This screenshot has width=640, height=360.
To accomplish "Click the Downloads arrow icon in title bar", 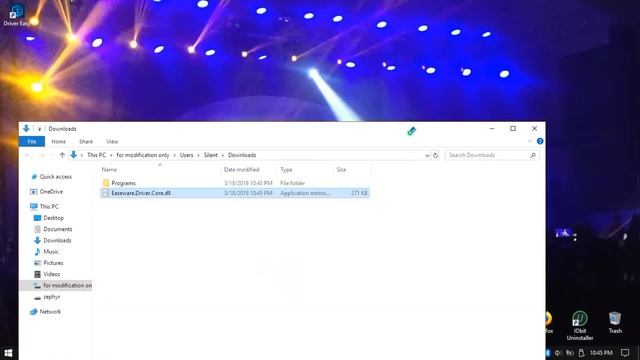I will [x=26, y=128].
